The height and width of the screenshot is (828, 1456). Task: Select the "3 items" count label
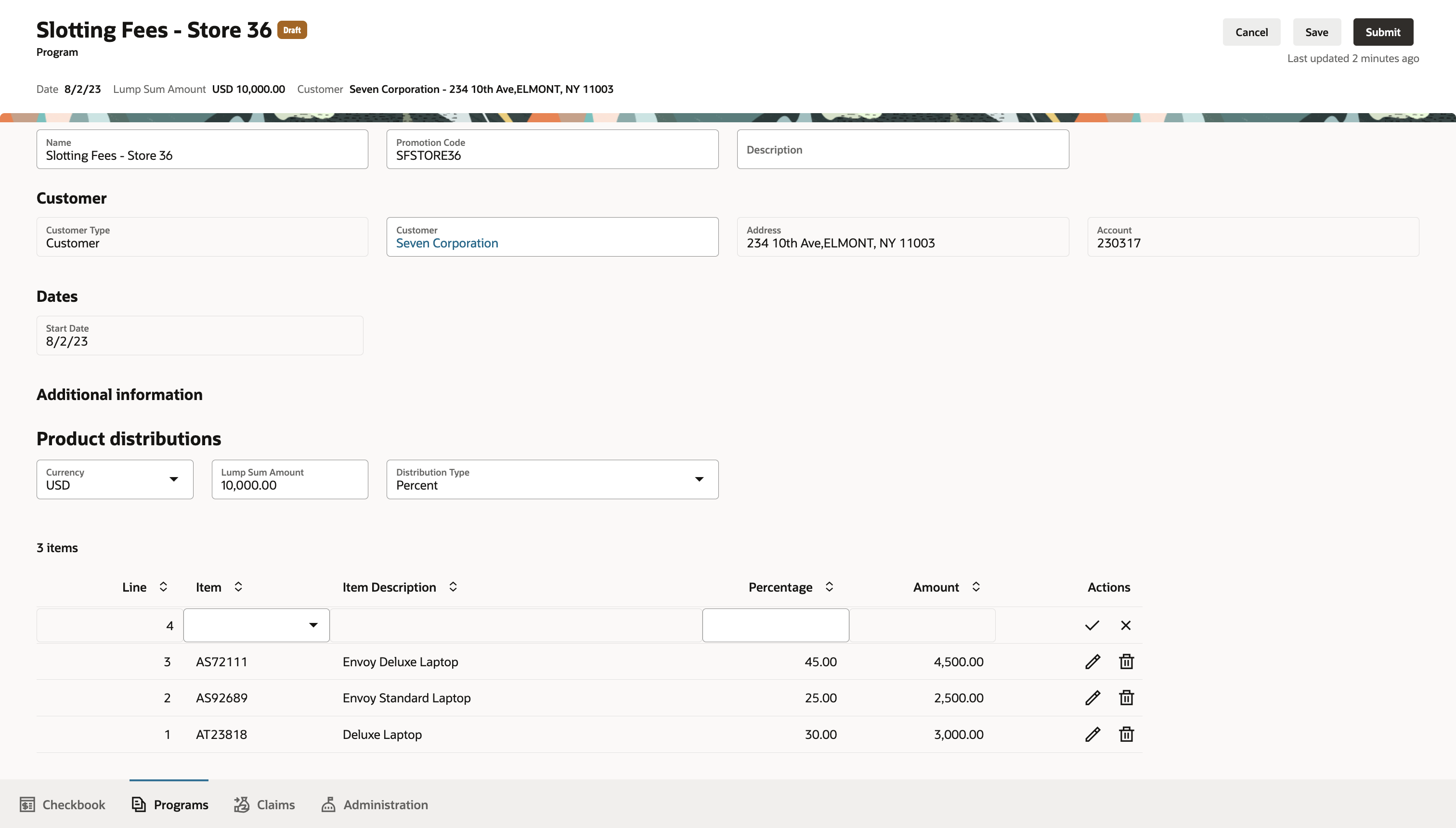[57, 548]
